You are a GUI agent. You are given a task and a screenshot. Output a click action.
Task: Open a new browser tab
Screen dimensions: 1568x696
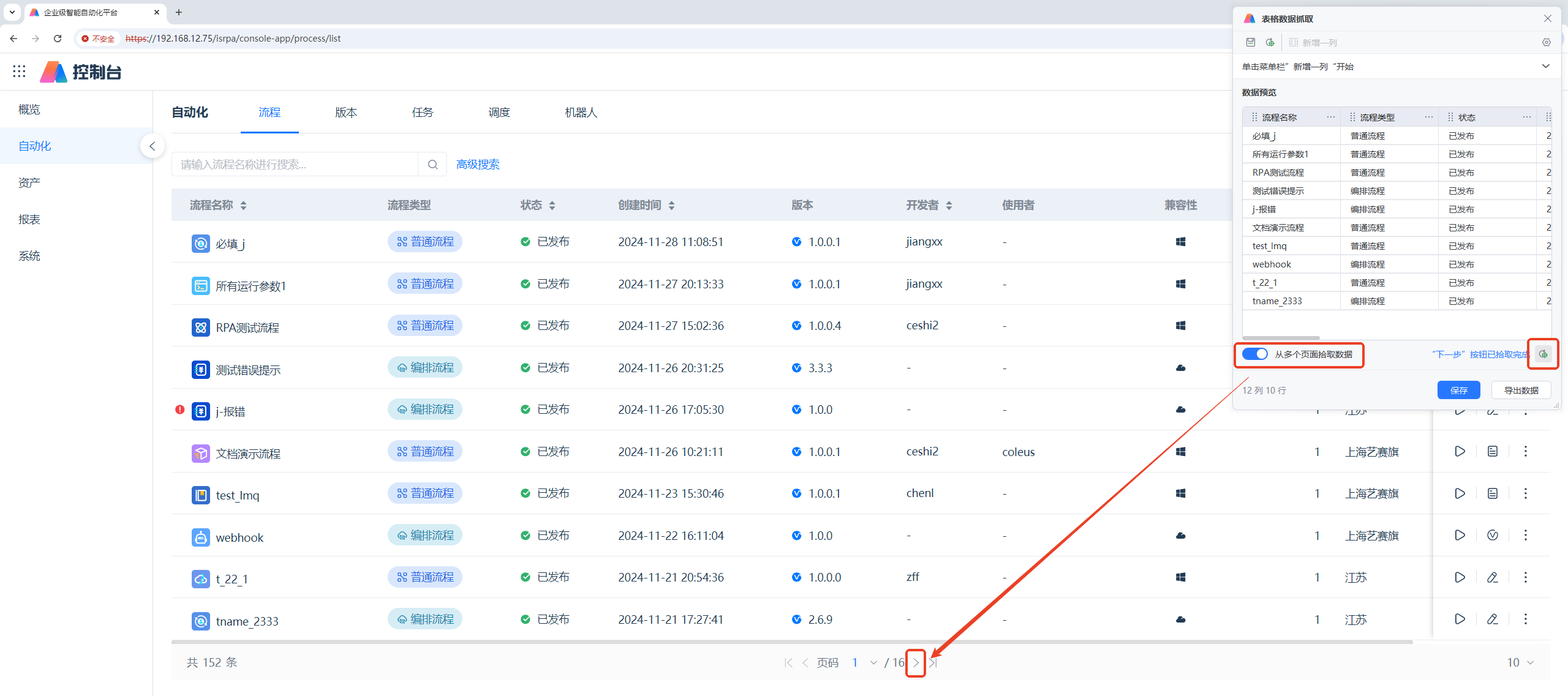click(x=179, y=12)
